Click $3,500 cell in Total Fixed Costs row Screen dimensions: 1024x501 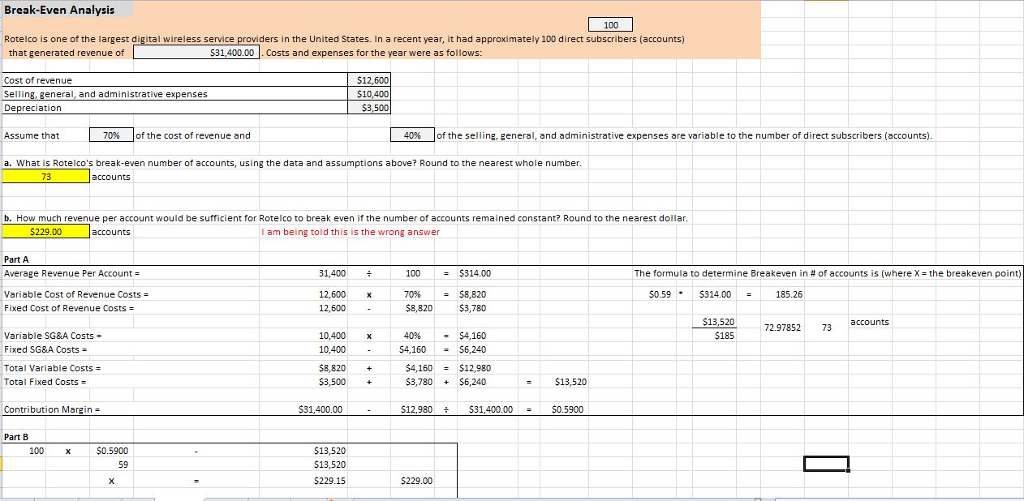point(332,381)
